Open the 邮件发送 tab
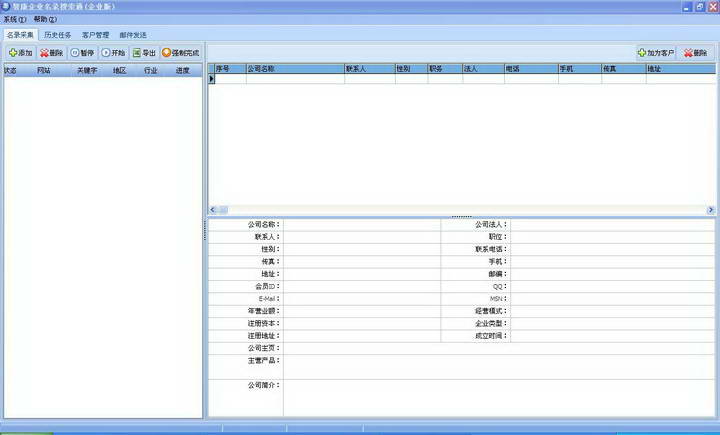The width and height of the screenshot is (720, 435). 133,34
